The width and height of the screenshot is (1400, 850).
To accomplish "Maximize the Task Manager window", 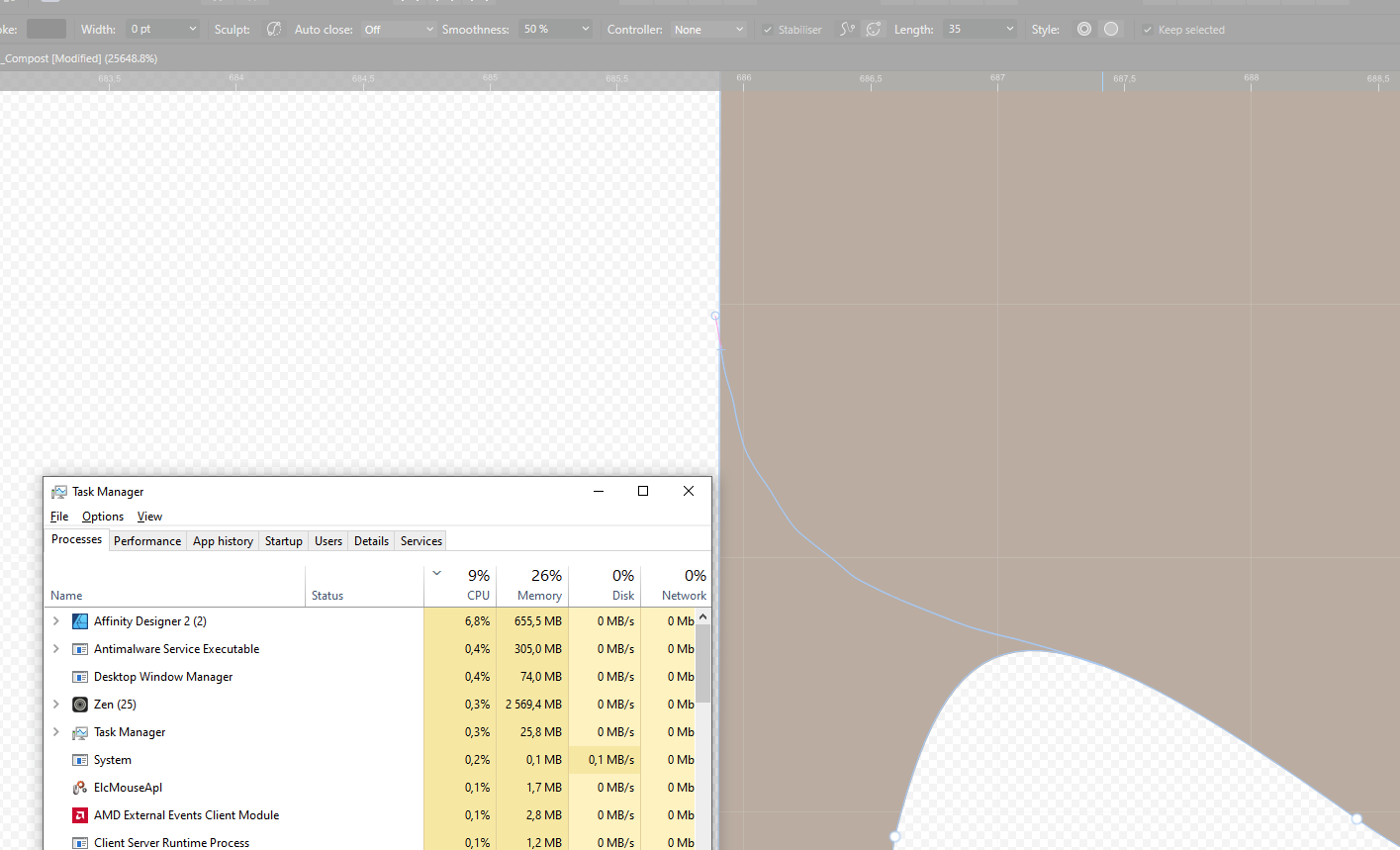I will coord(643,491).
